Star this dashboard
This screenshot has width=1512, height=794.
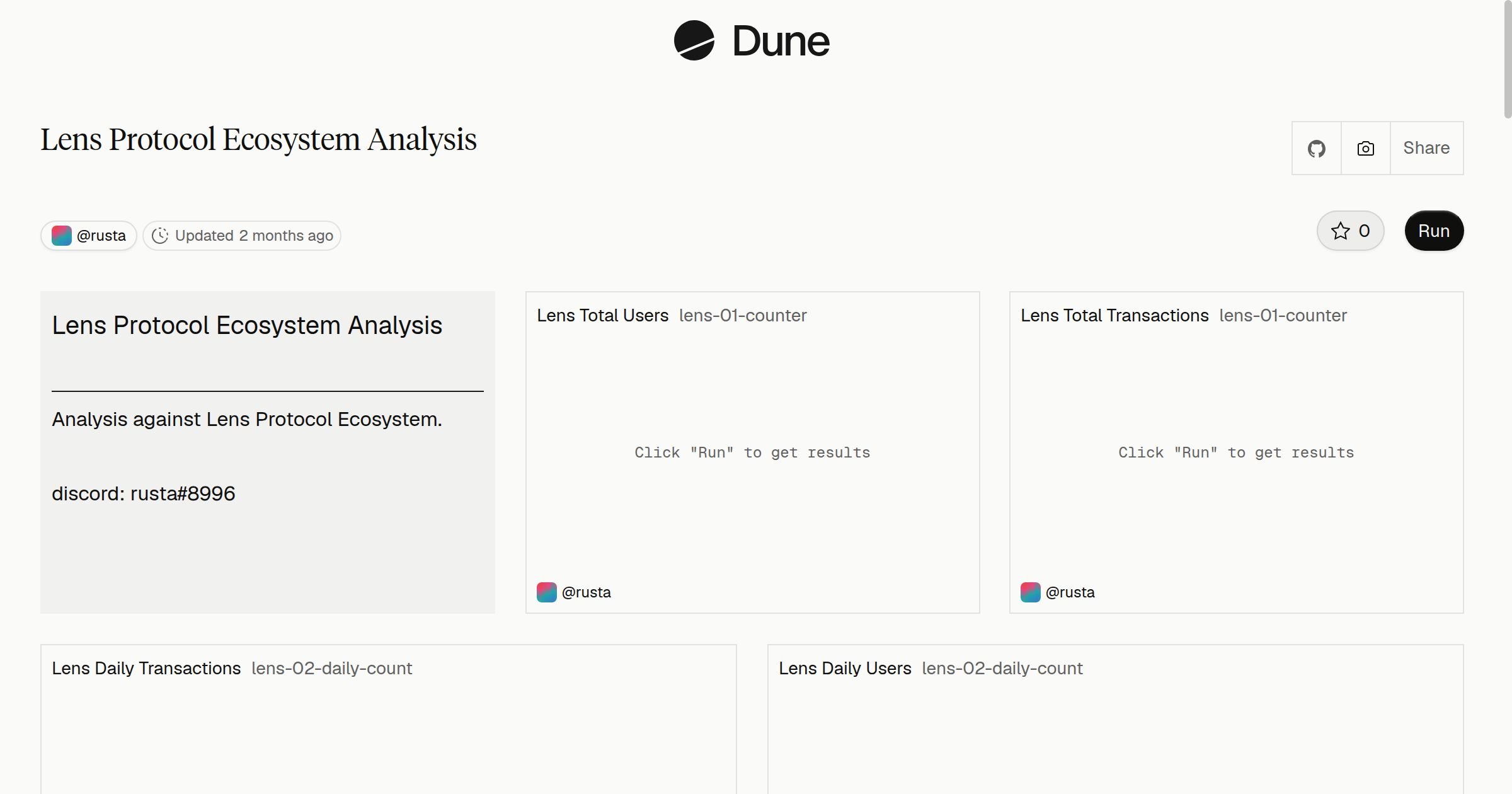(1350, 231)
